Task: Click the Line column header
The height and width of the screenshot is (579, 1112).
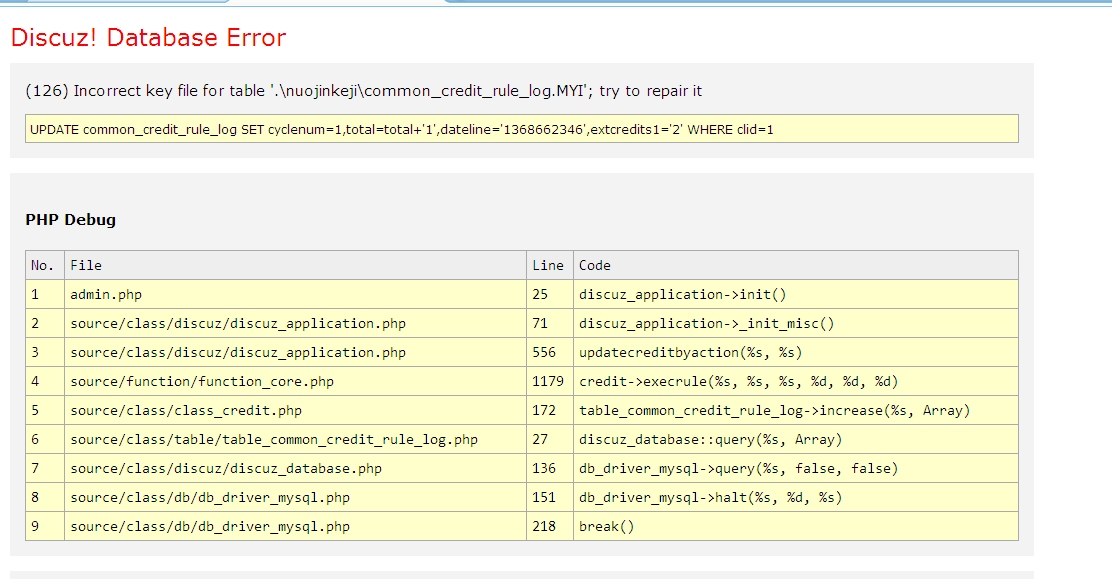Action: click(548, 265)
